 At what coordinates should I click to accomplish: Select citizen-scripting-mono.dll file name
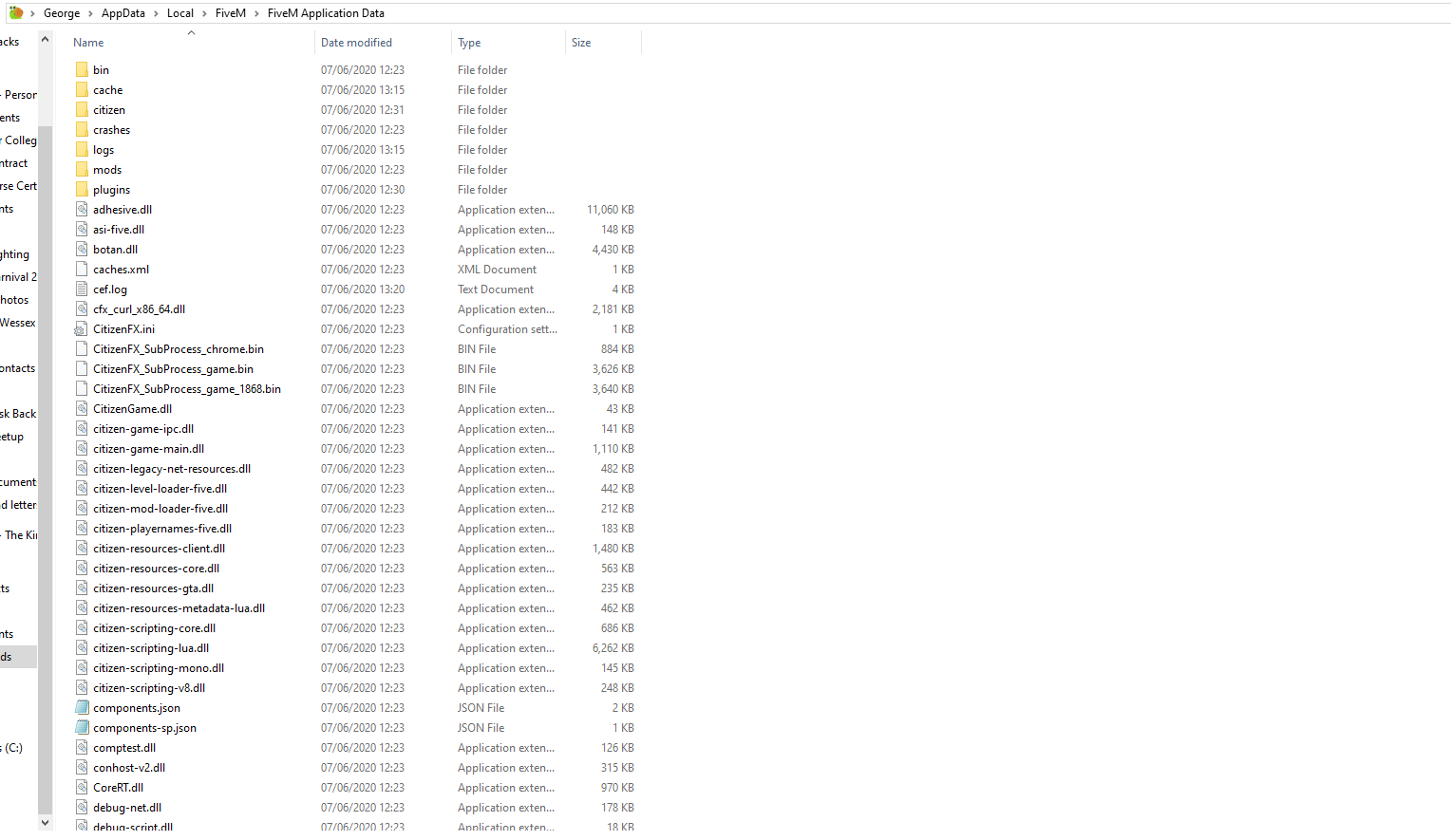pos(159,667)
